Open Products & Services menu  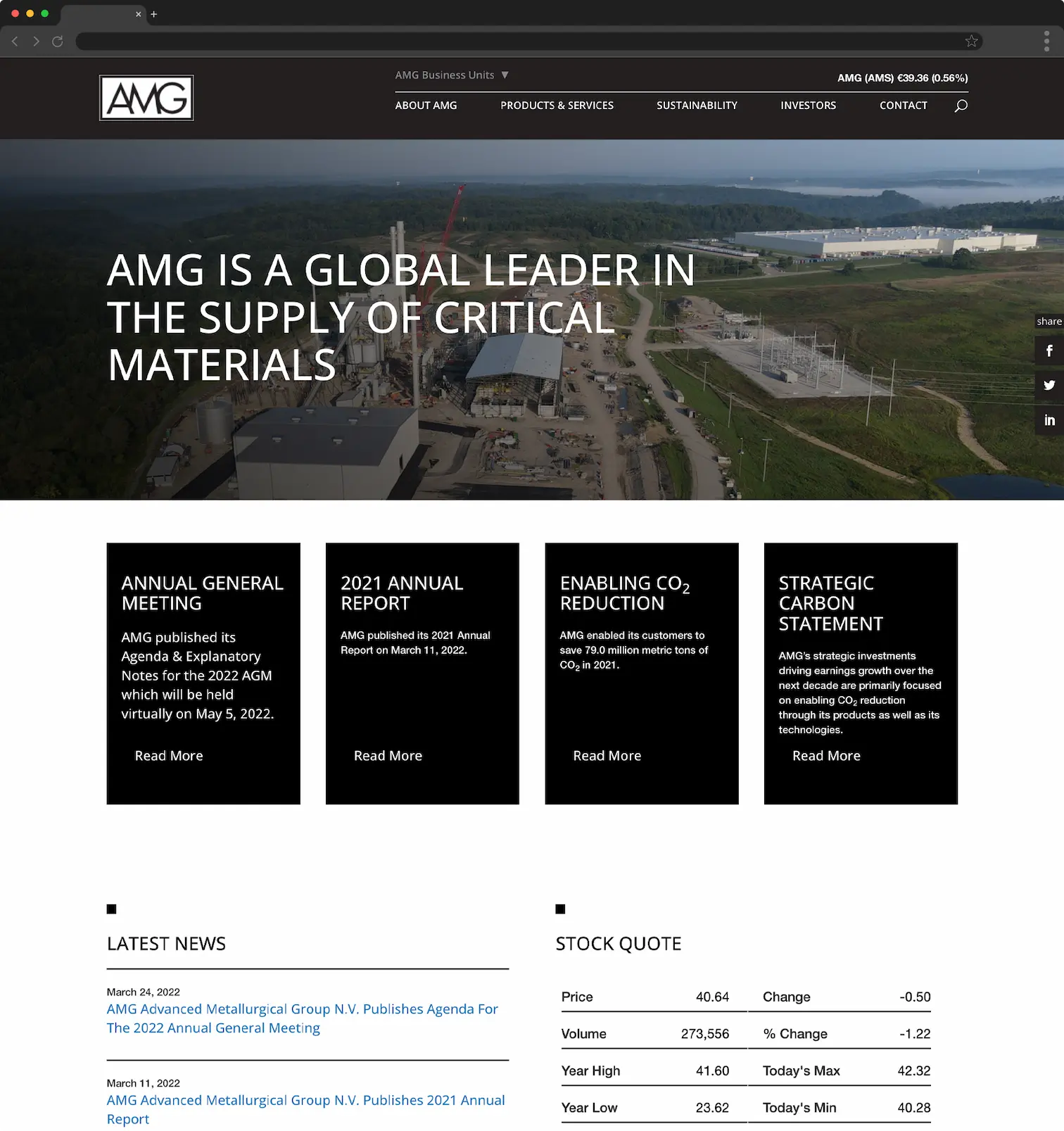[557, 106]
